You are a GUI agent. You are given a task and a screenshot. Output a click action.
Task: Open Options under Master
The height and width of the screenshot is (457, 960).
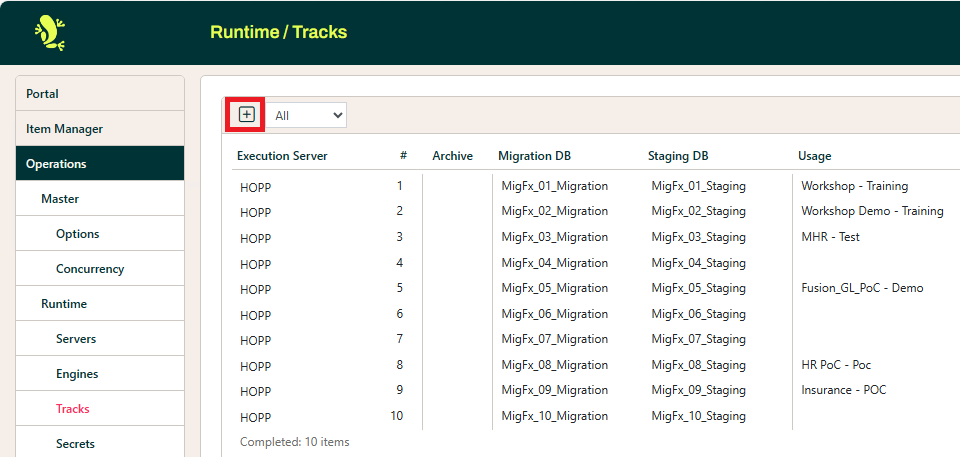(x=100, y=233)
